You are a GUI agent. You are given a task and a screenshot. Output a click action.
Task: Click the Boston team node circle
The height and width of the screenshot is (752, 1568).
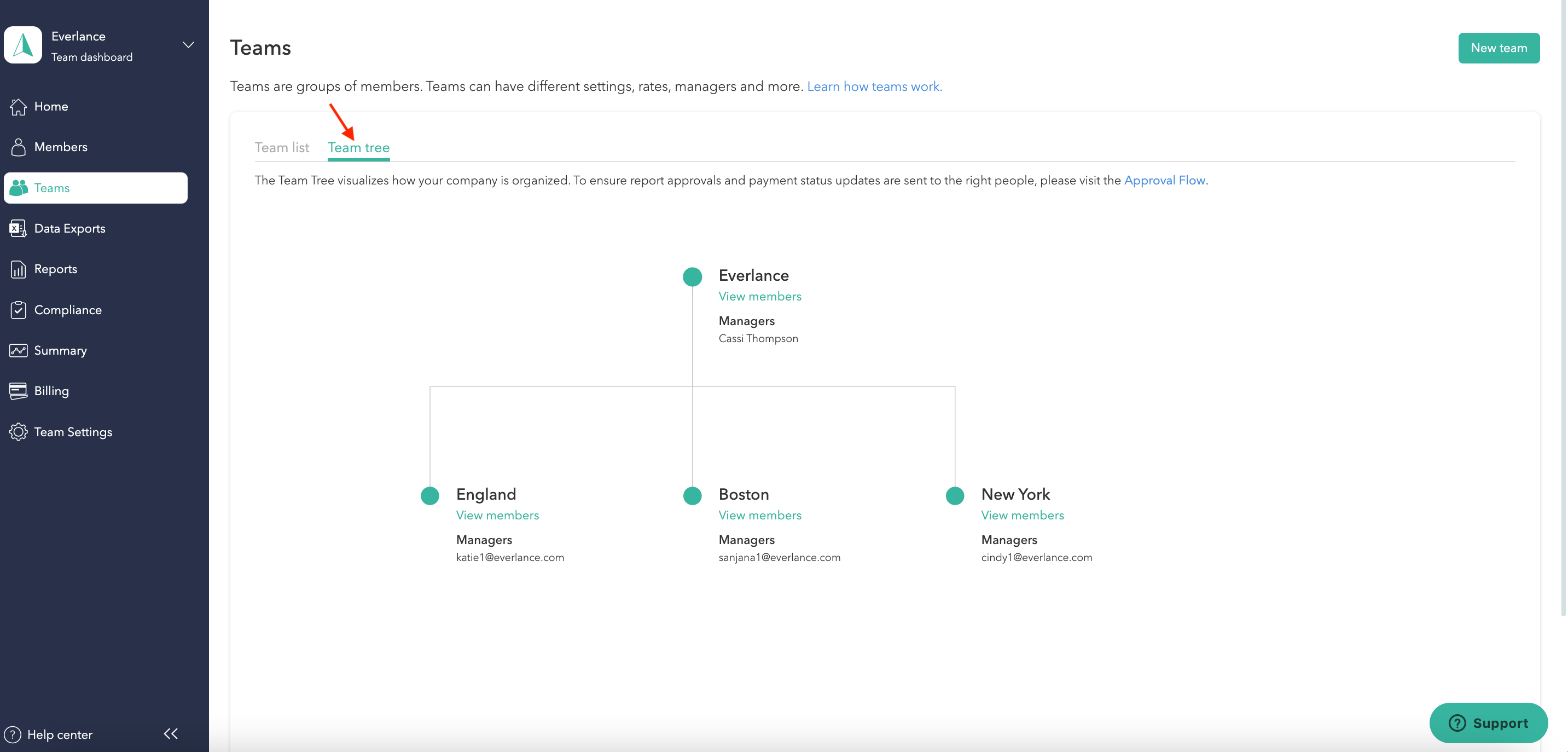click(692, 496)
